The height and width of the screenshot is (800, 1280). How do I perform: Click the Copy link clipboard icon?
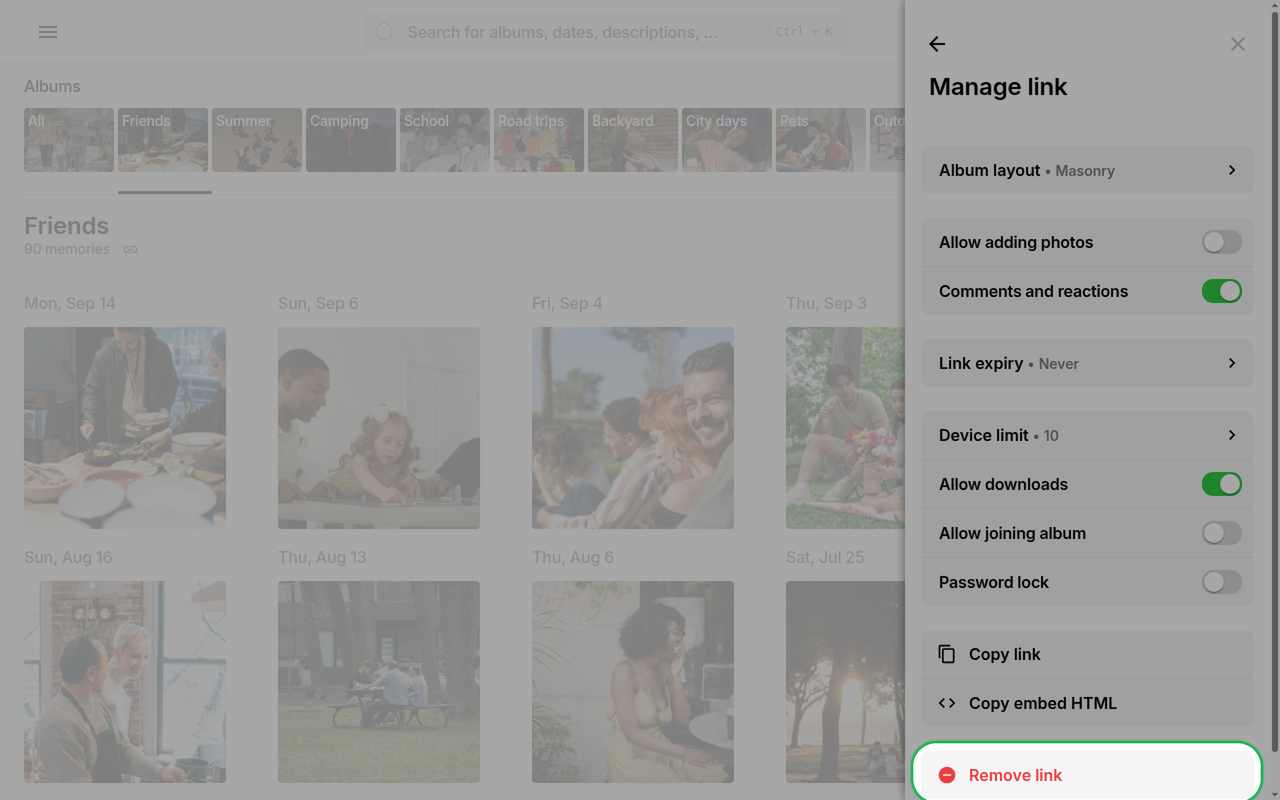947,654
